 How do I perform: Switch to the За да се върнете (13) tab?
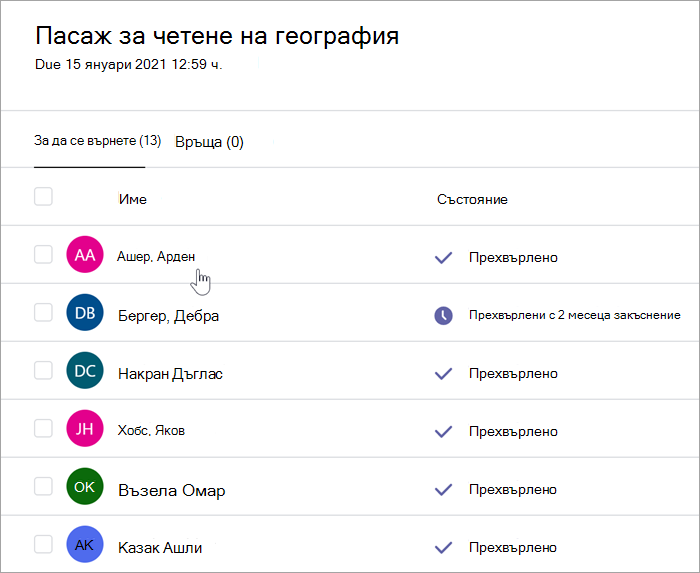pyautogui.click(x=97, y=141)
